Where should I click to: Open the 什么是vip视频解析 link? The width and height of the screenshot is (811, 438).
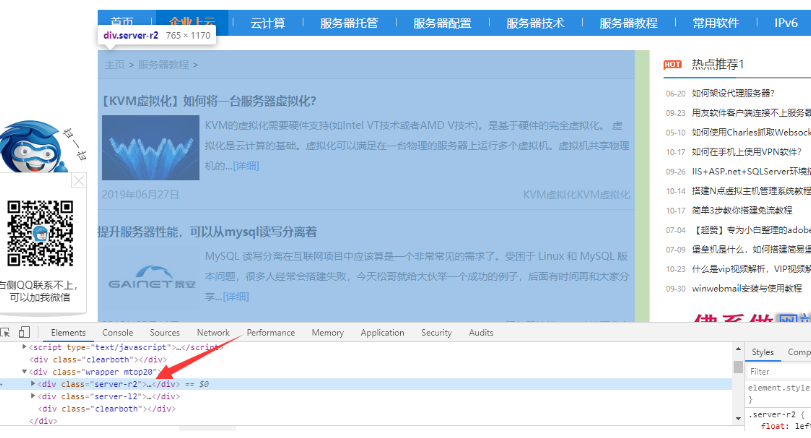click(x=751, y=269)
